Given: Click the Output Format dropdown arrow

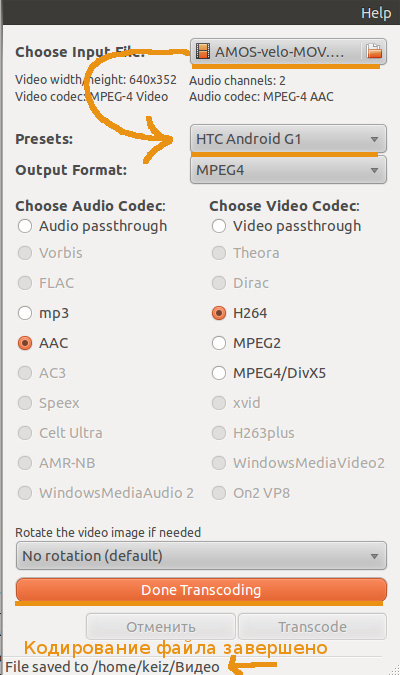Looking at the screenshot, I should pos(374,170).
